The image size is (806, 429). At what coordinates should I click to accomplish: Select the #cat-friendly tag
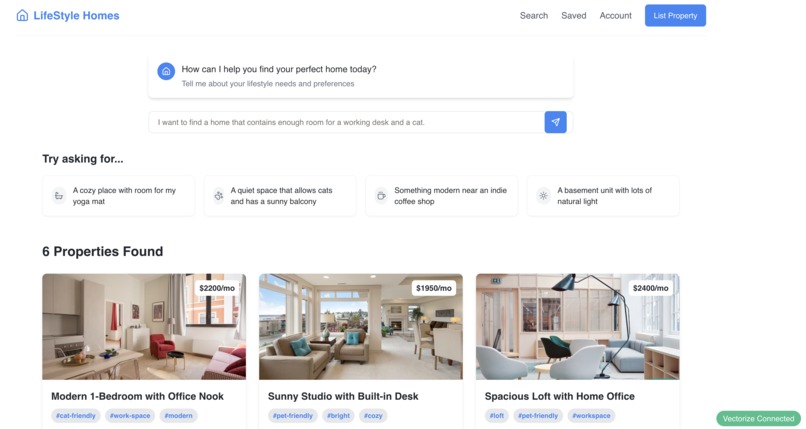pos(76,416)
